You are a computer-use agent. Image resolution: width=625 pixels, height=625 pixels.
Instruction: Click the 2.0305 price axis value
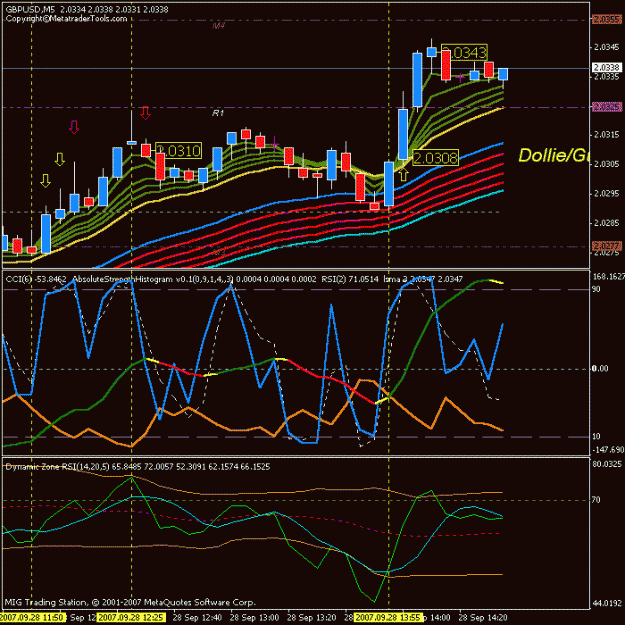pos(606,164)
